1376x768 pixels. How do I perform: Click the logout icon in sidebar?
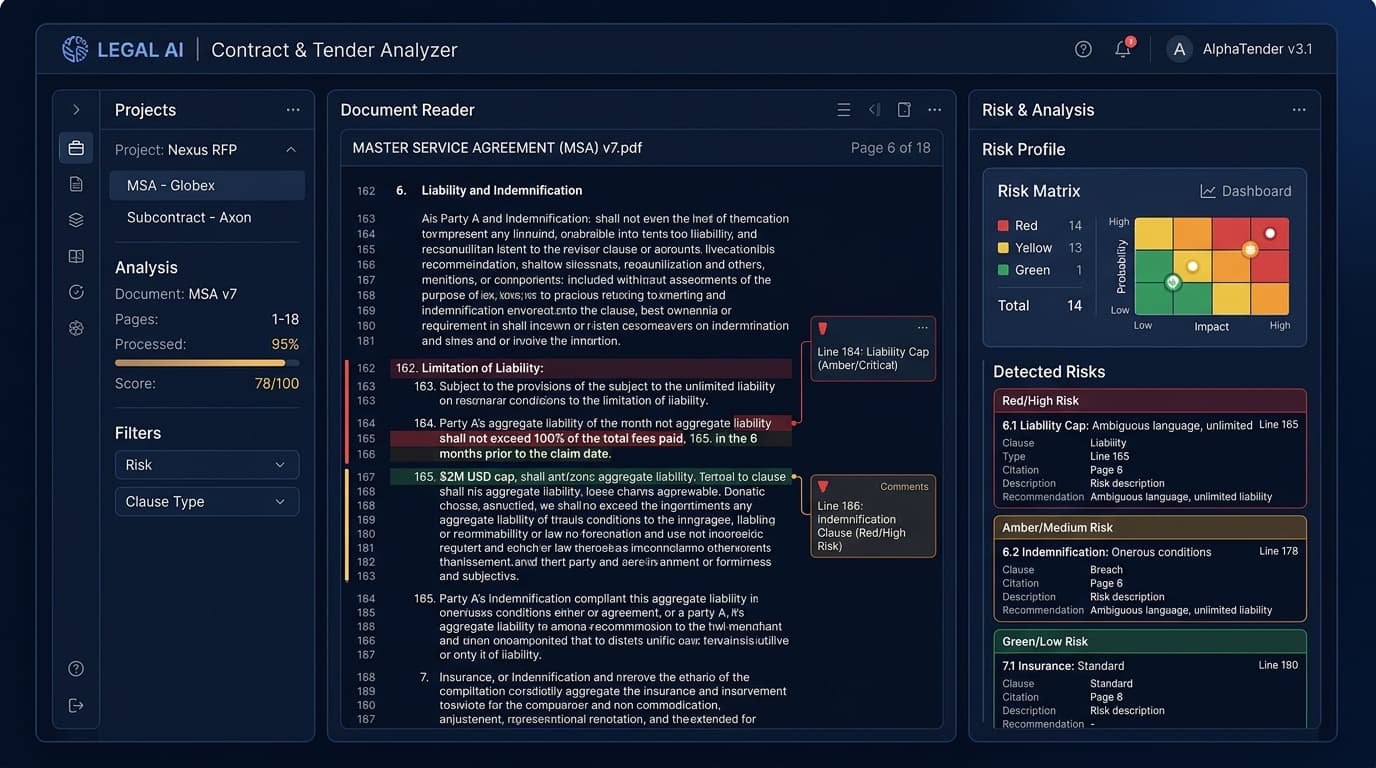pyautogui.click(x=76, y=705)
